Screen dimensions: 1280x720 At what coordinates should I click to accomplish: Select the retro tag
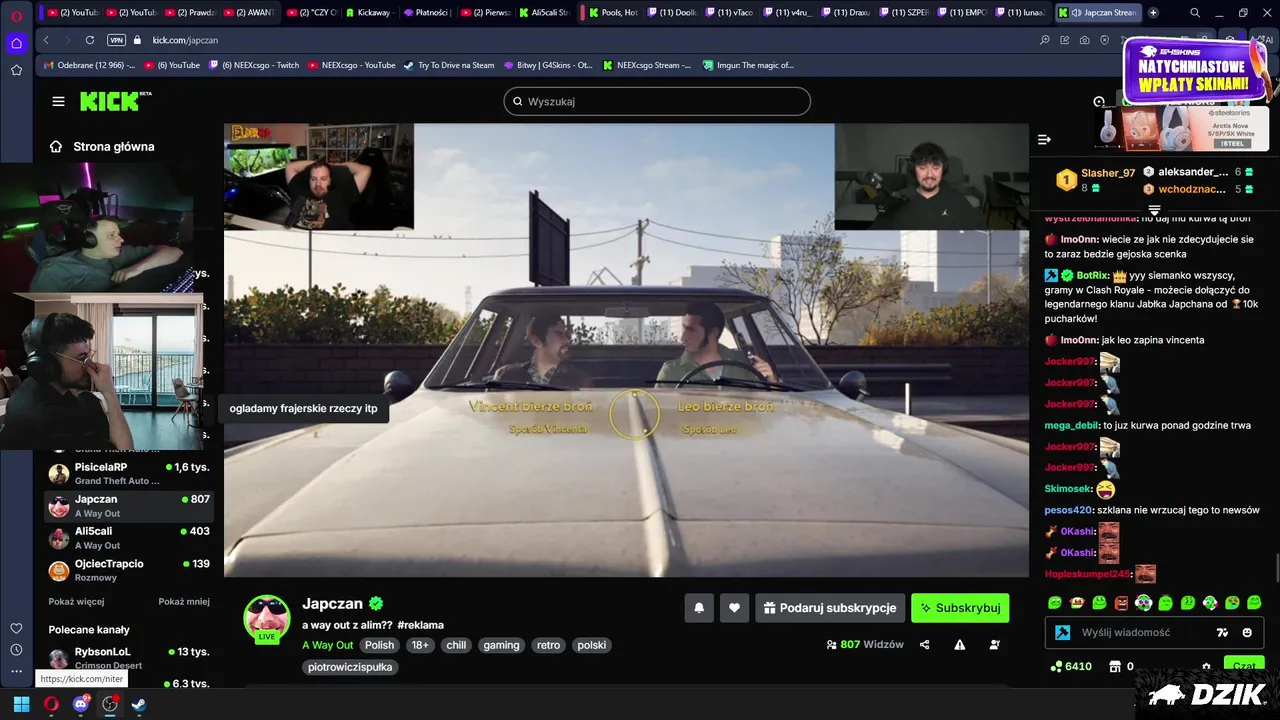point(548,645)
